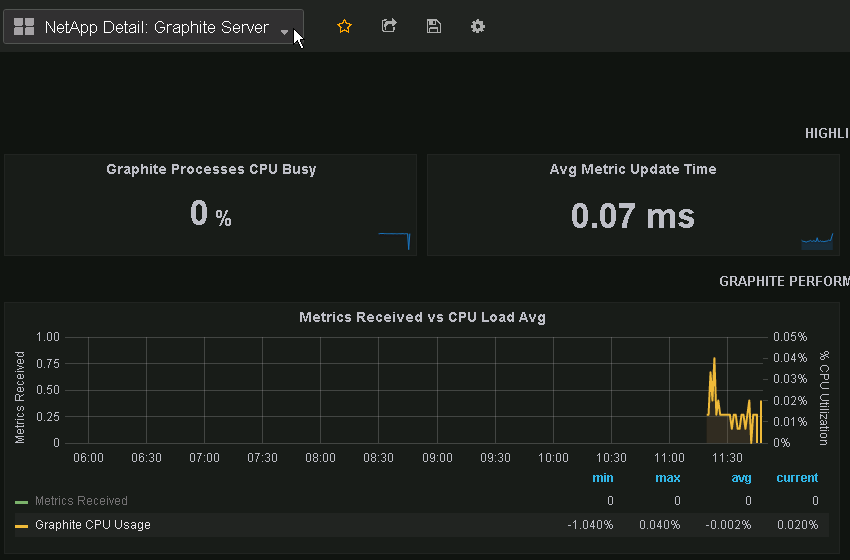Sort legend by max column
The width and height of the screenshot is (850, 560).
coord(667,478)
